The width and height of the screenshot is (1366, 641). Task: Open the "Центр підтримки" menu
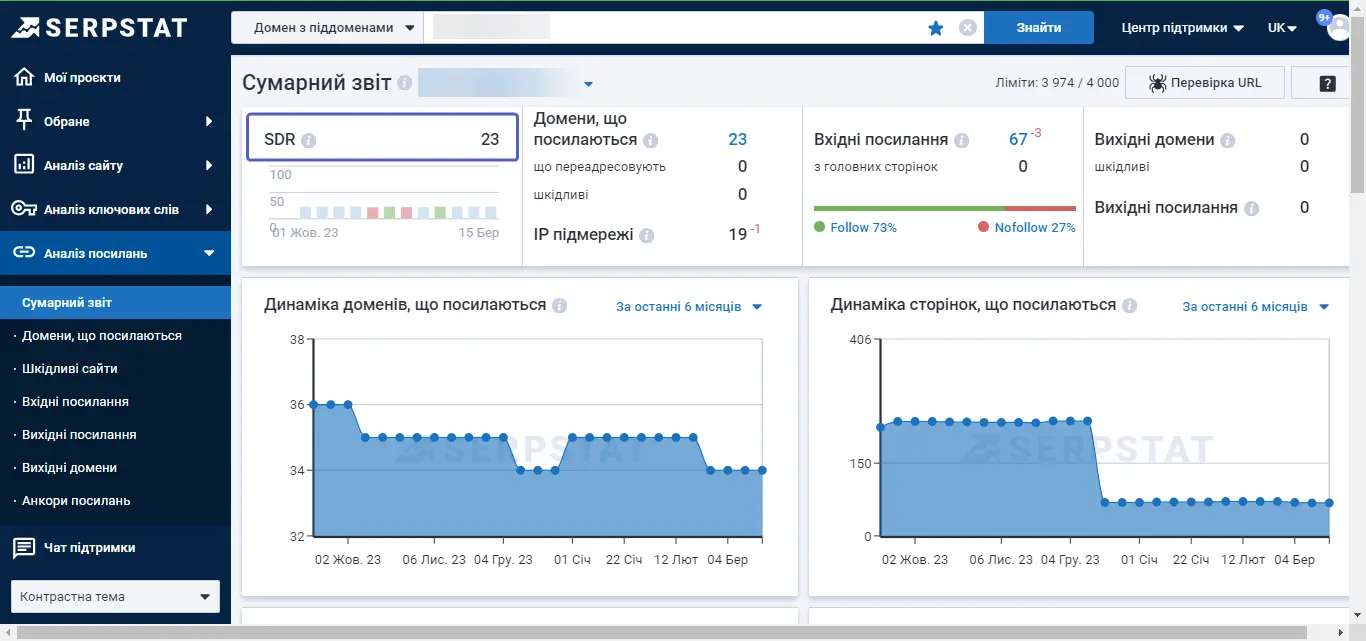tap(1182, 27)
